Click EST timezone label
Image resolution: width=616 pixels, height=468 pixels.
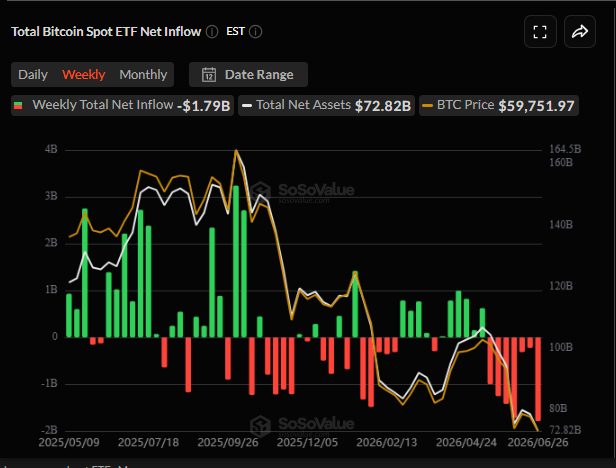(x=235, y=31)
